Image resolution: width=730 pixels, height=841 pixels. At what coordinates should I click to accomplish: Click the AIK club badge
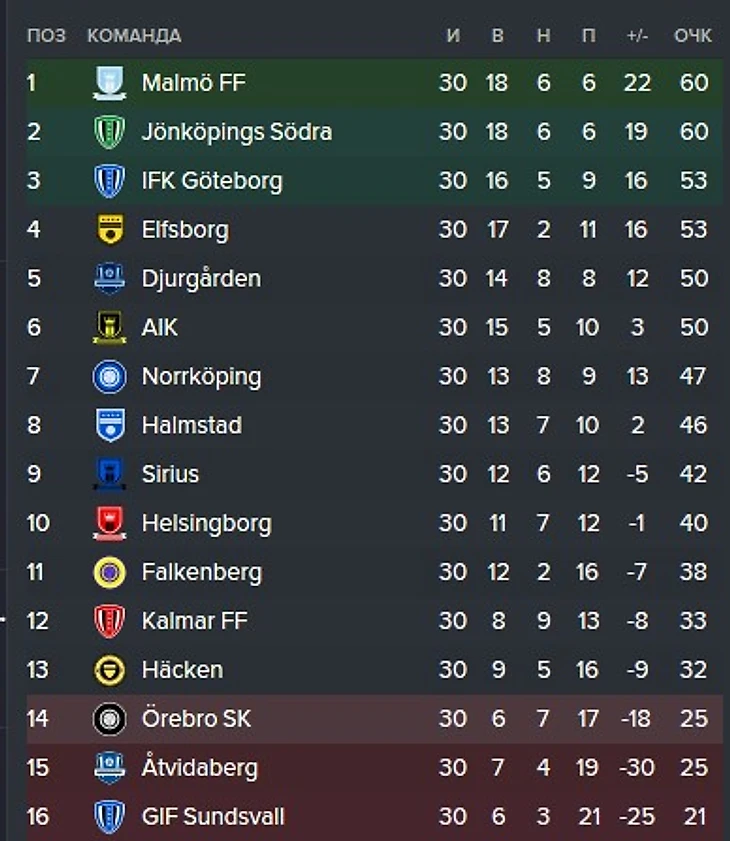point(109,327)
